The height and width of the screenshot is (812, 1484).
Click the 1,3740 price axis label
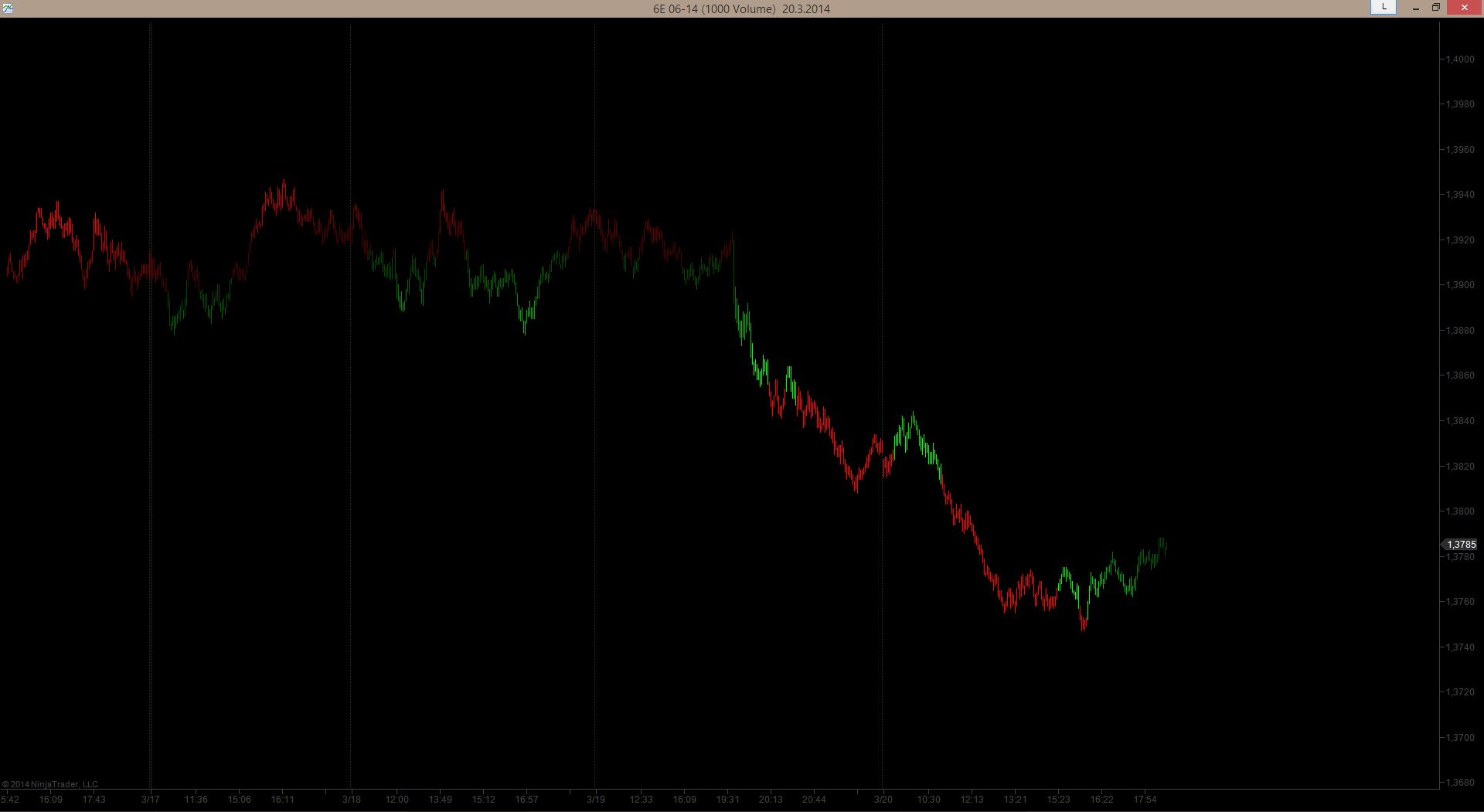[x=1460, y=647]
